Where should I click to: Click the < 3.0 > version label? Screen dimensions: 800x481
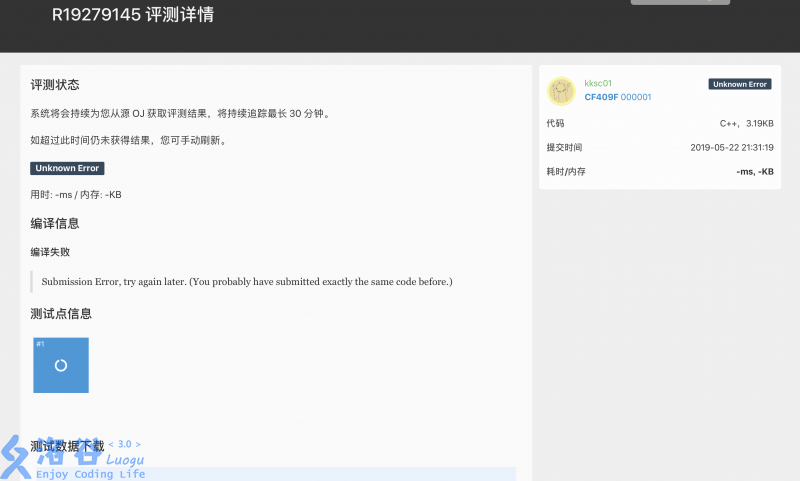click(124, 444)
